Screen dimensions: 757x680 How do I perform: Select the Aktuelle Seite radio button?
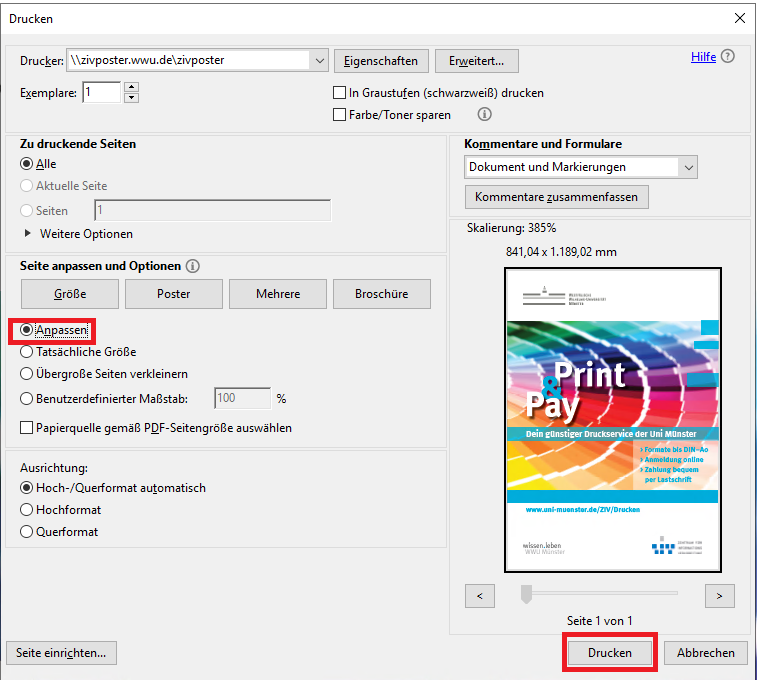27,185
